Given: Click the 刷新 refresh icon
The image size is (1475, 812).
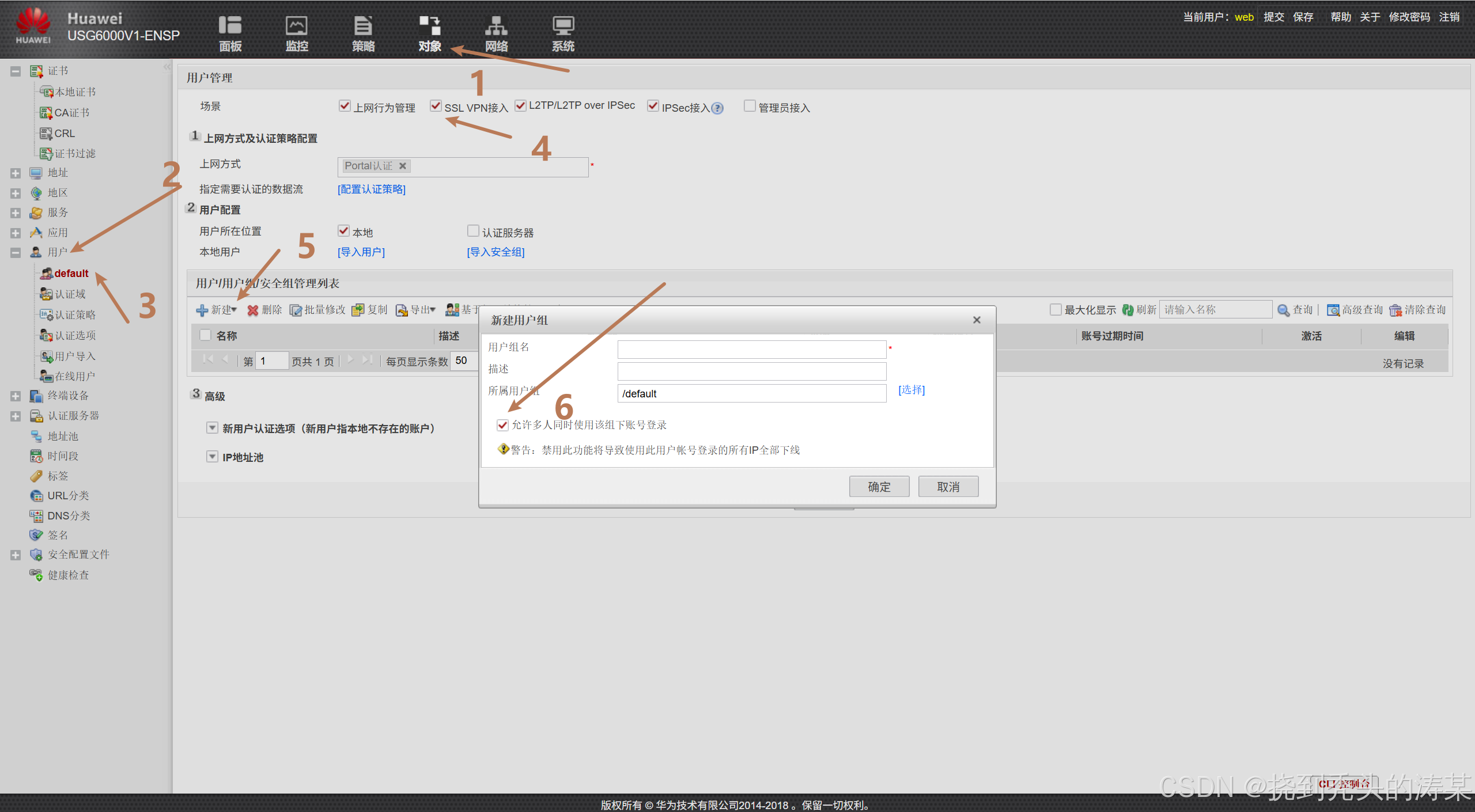Looking at the screenshot, I should pos(1128,310).
